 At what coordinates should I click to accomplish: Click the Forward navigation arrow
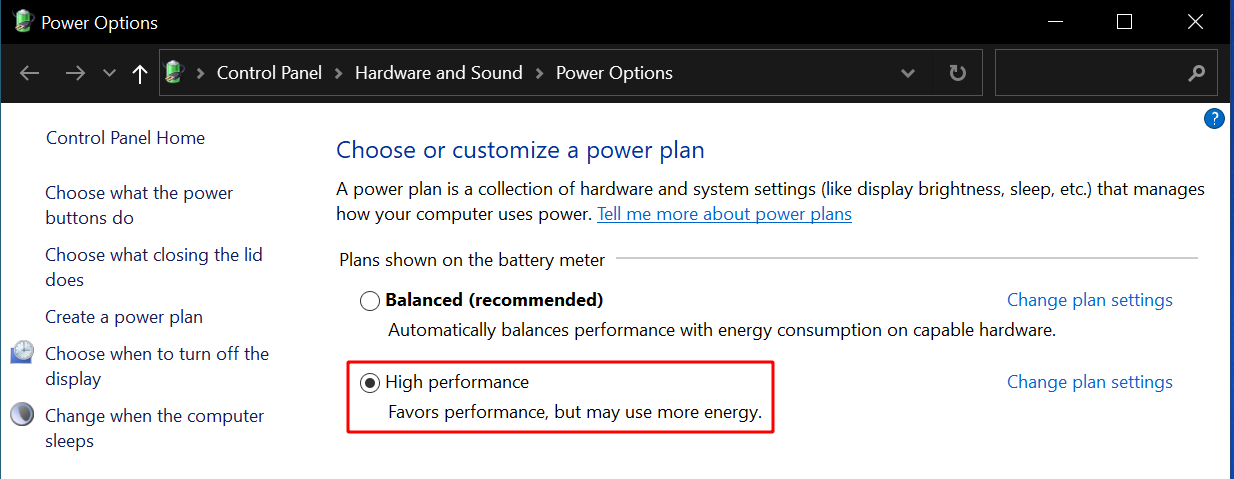(75, 73)
